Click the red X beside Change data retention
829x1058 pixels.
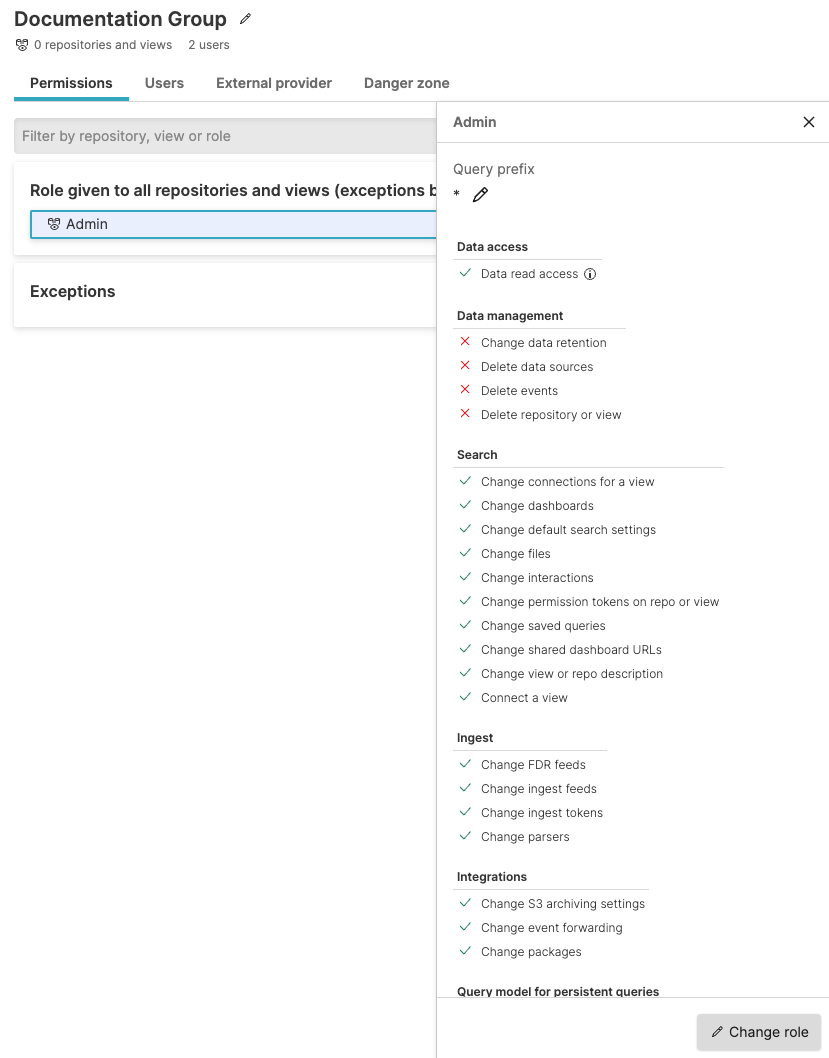click(464, 341)
